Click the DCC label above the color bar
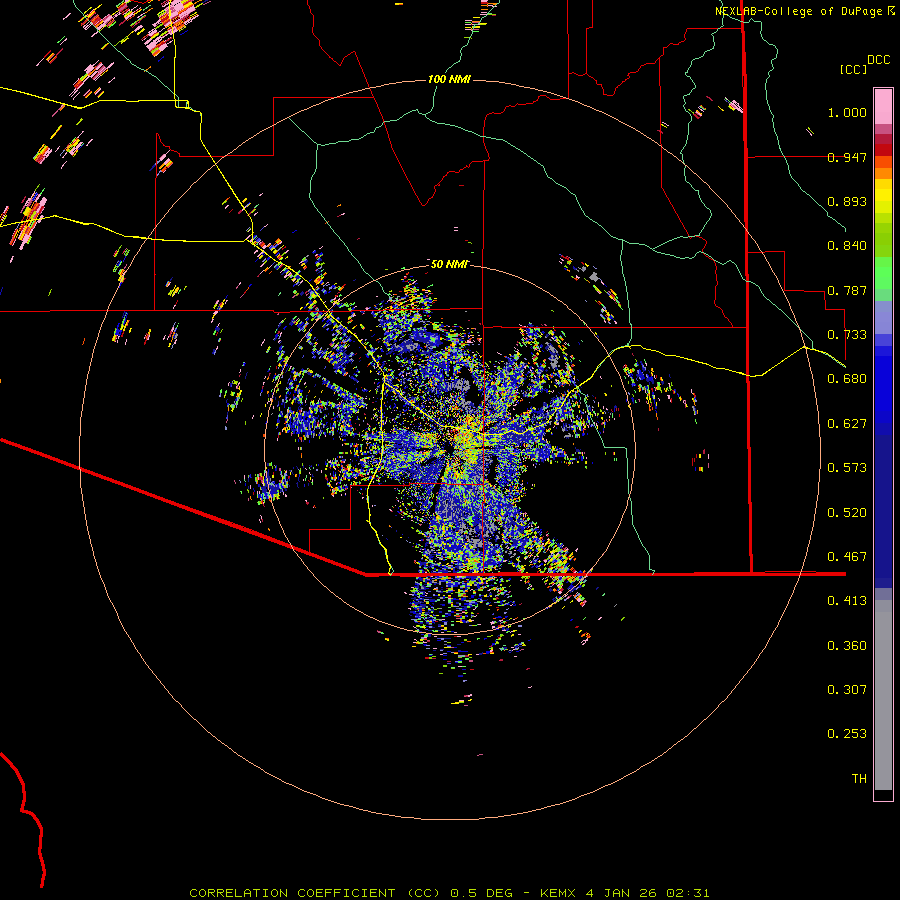This screenshot has height=900, width=900. [878, 60]
